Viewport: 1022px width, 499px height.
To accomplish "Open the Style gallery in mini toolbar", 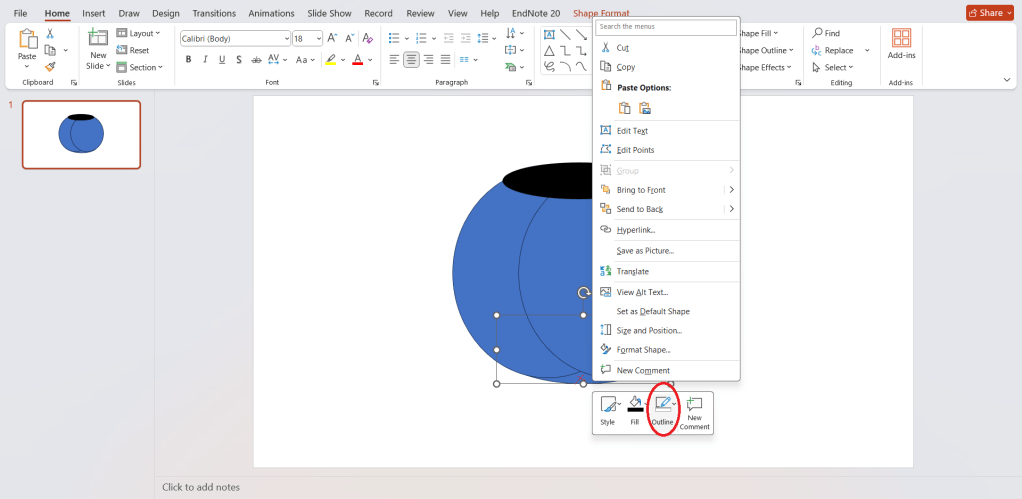I will pos(607,405).
